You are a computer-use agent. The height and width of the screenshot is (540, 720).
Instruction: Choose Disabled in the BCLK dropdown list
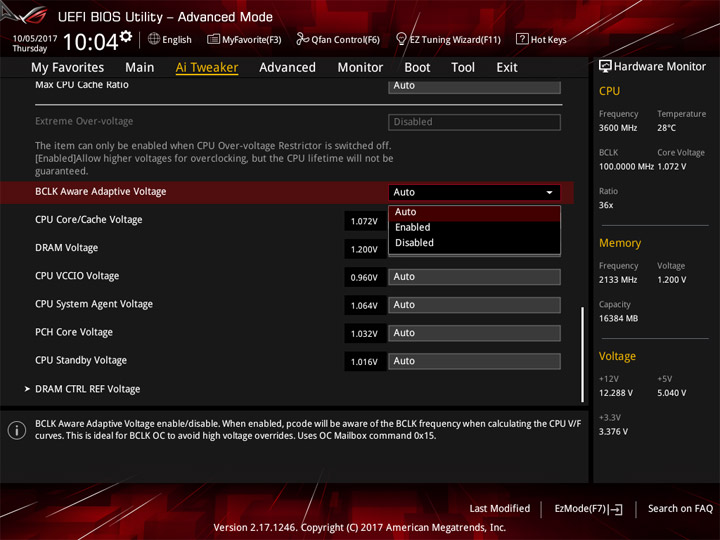tap(474, 242)
